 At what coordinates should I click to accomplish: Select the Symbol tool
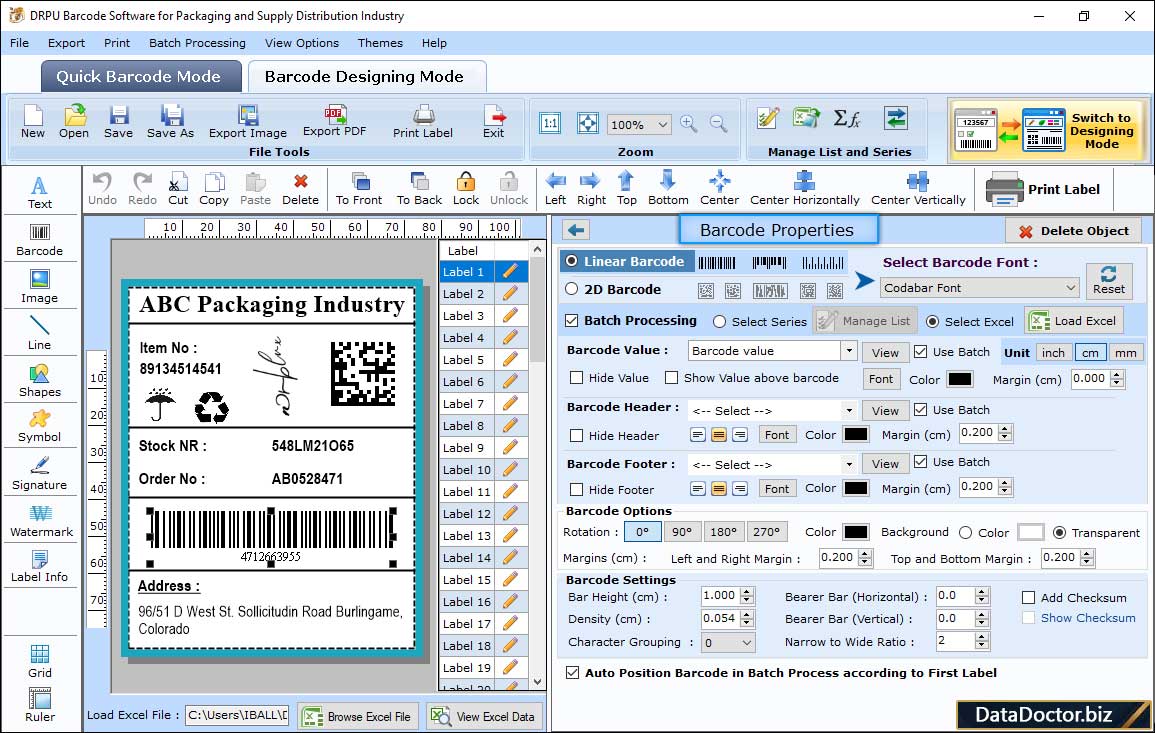tap(40, 427)
